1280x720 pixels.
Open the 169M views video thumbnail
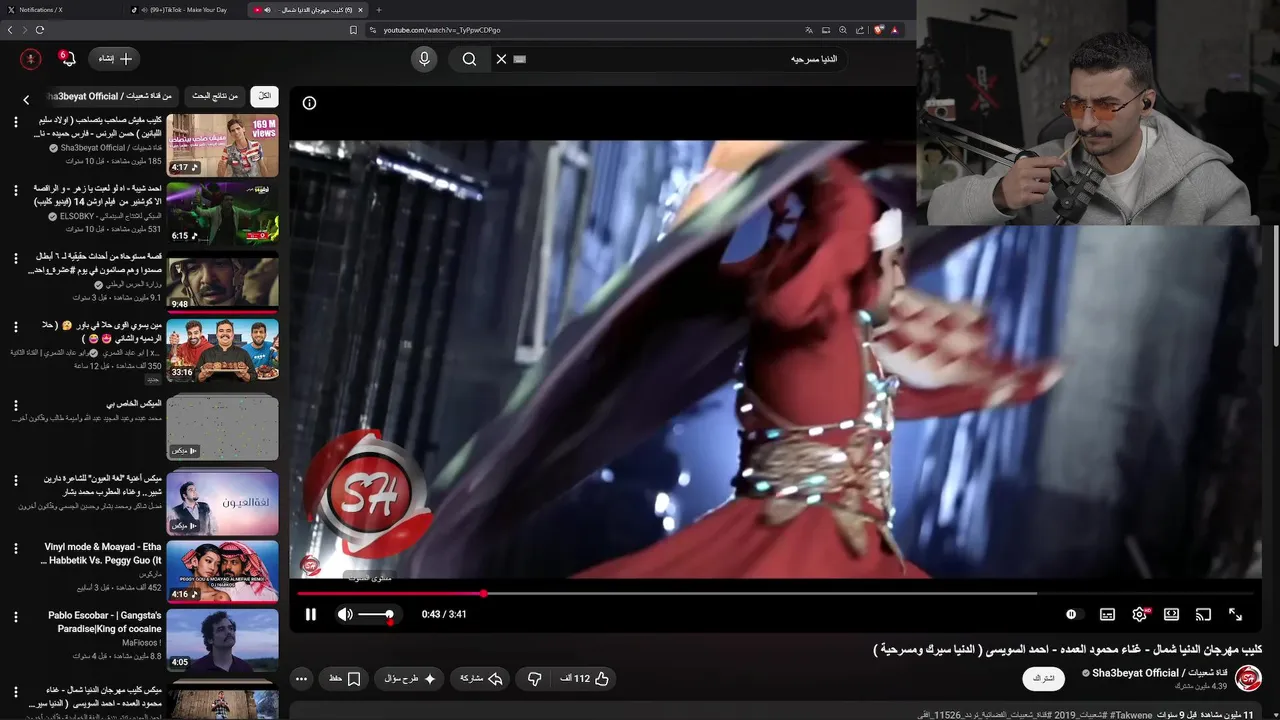tap(222, 145)
